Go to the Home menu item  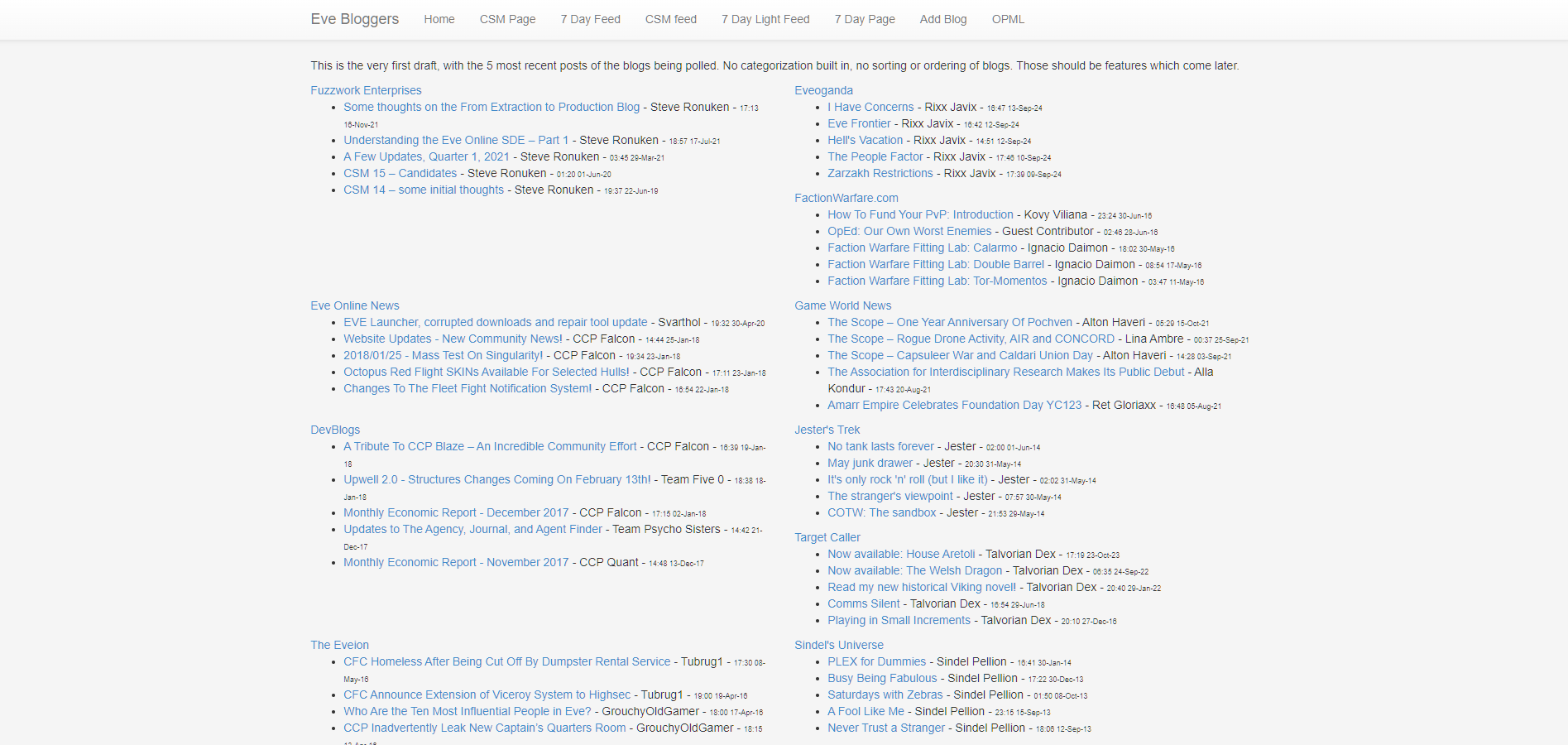(439, 19)
